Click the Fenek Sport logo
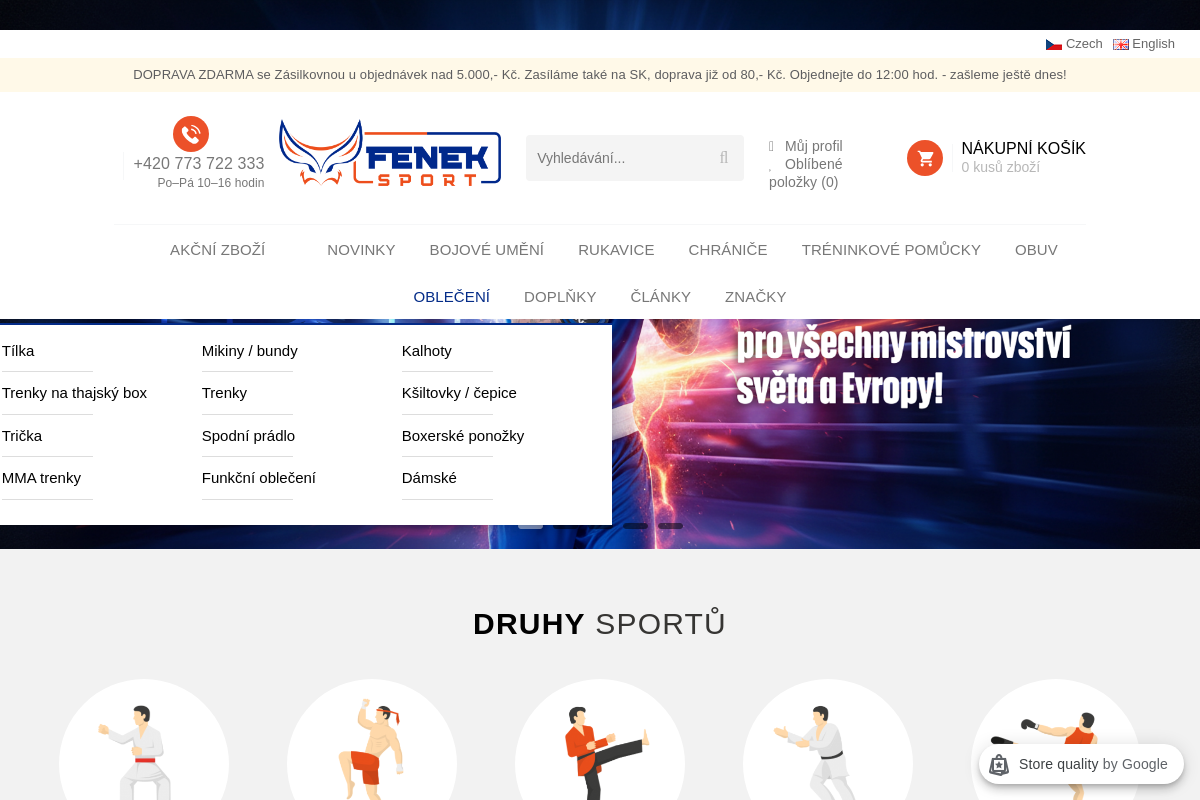Screen dimensions: 1200x800 pyautogui.click(x=390, y=153)
